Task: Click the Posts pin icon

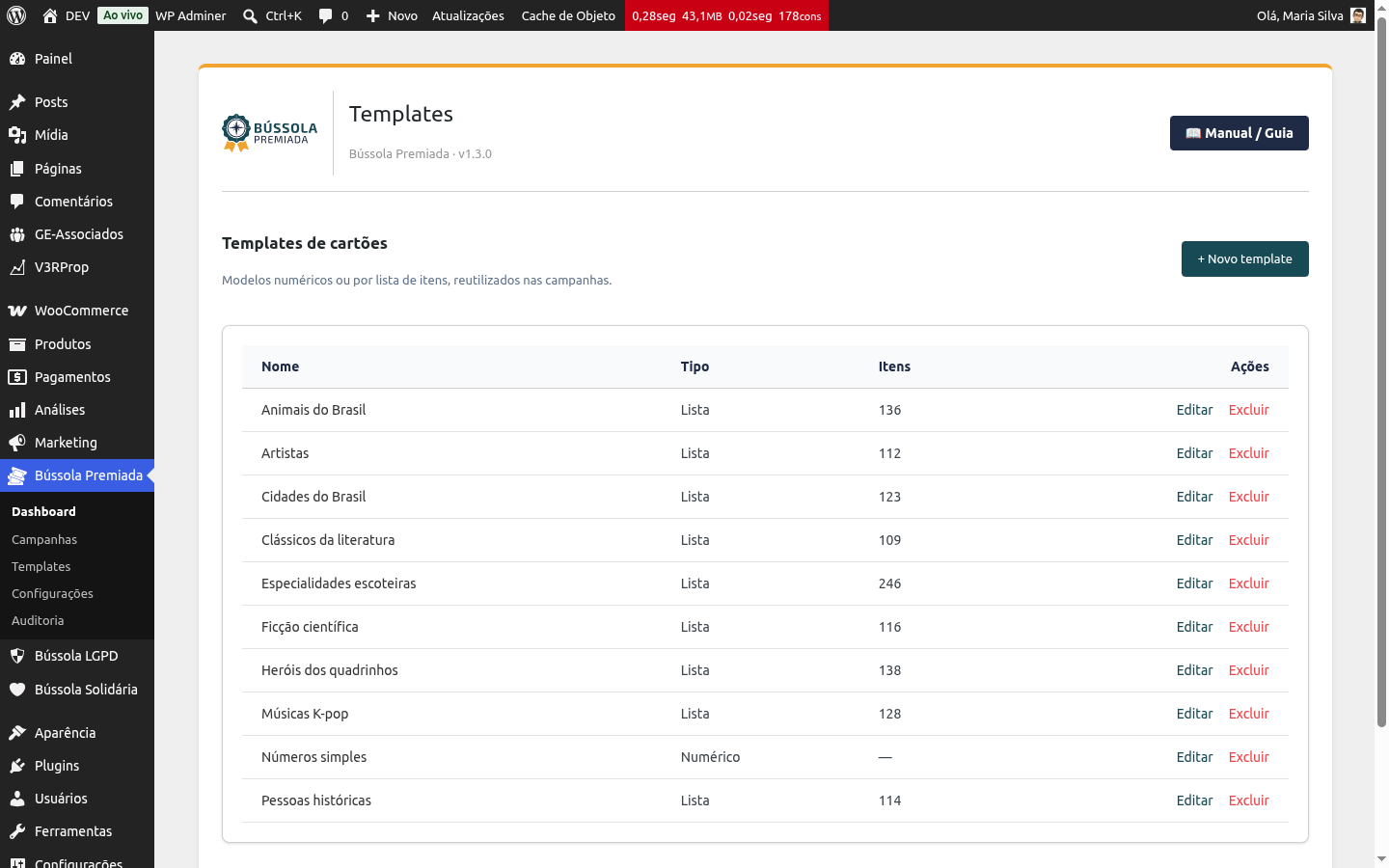Action: [17, 102]
